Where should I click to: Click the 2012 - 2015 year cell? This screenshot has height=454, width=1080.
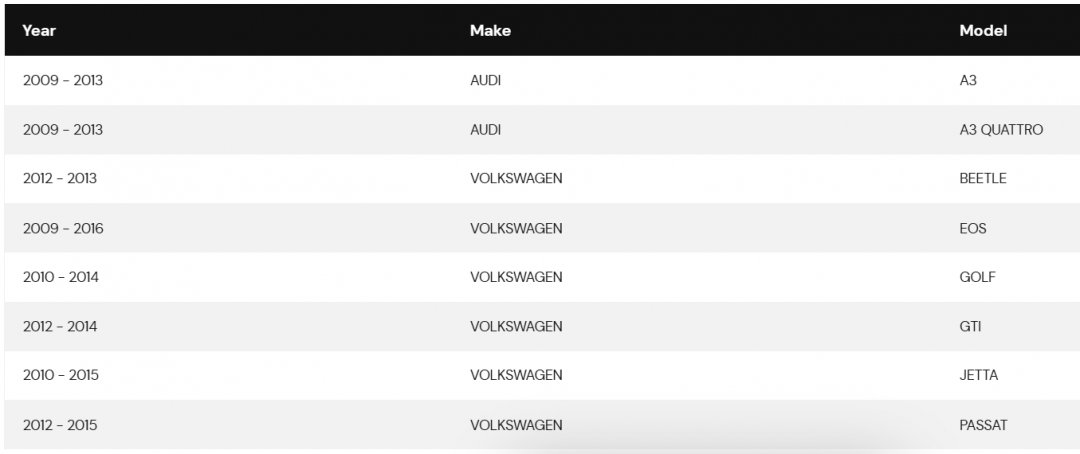(x=60, y=425)
